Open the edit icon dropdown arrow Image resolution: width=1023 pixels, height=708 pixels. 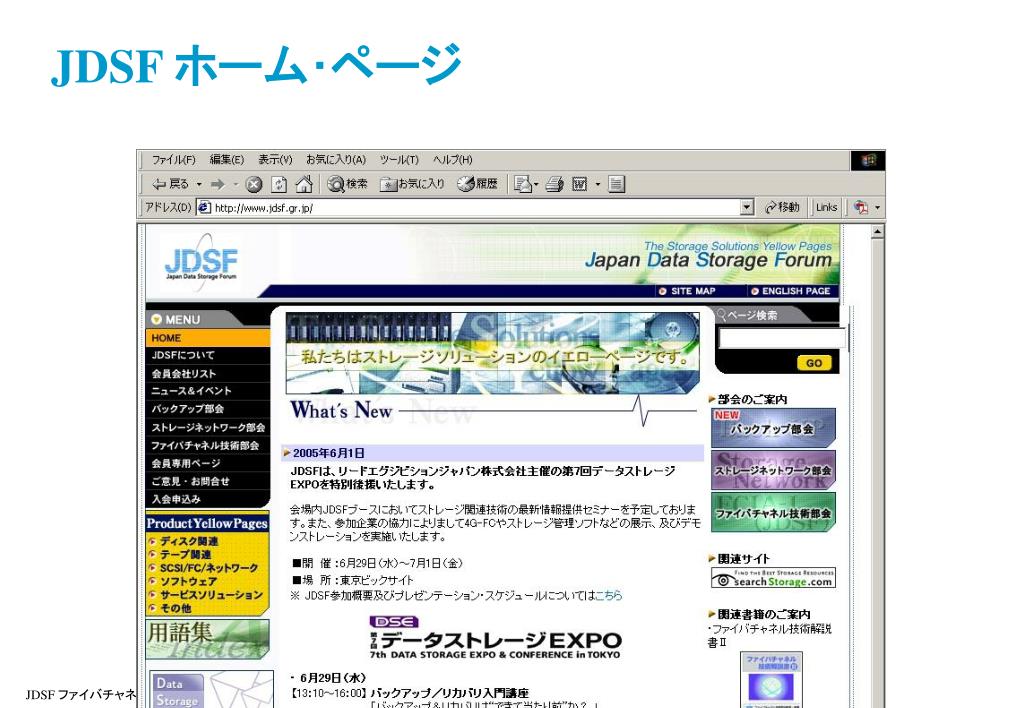pos(598,185)
